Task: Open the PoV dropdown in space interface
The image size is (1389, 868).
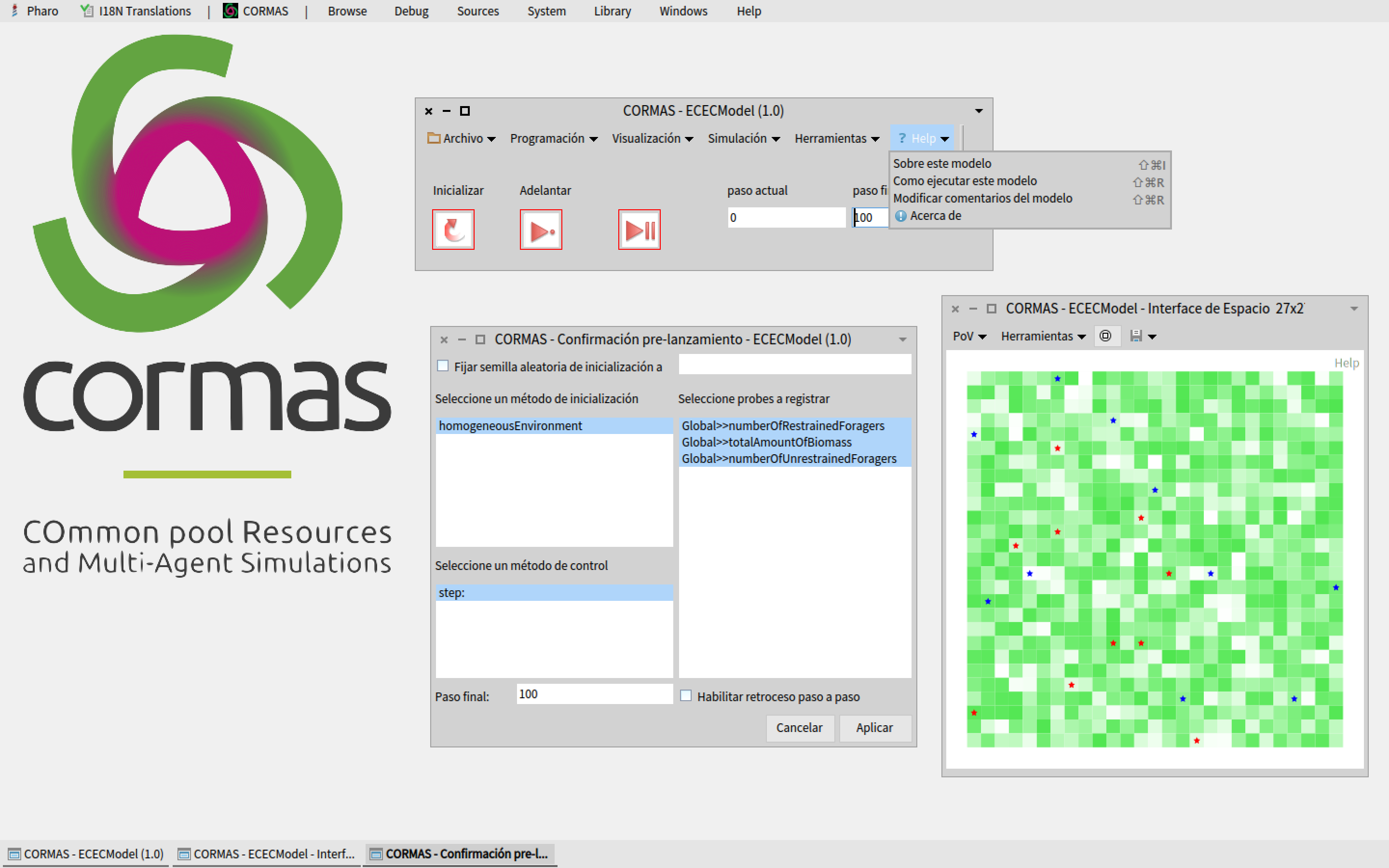Action: (969, 337)
